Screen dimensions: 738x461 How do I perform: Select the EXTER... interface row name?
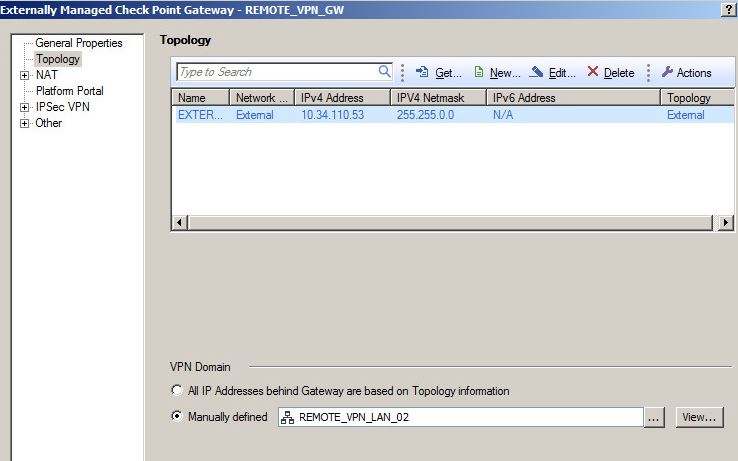click(200, 115)
